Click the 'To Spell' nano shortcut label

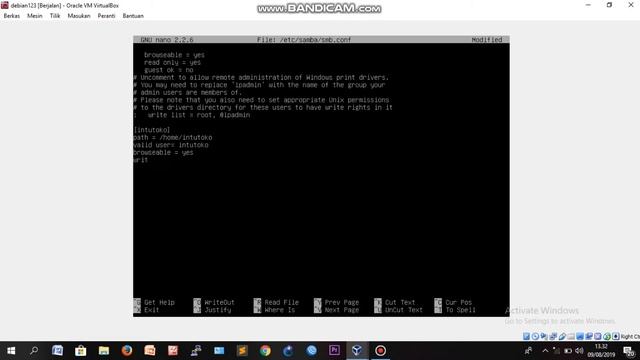pos(460,310)
